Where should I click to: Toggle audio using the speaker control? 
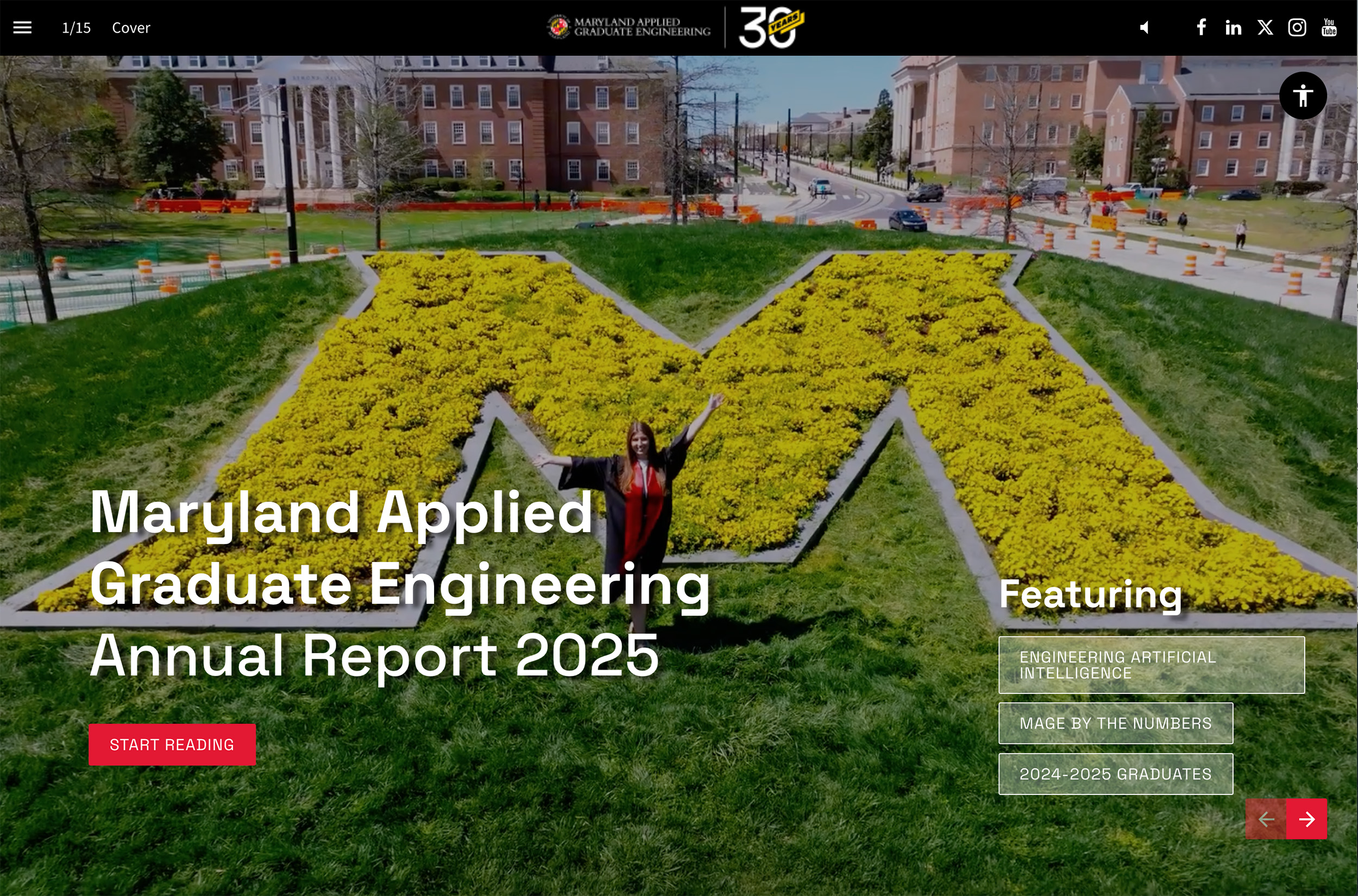(1143, 28)
